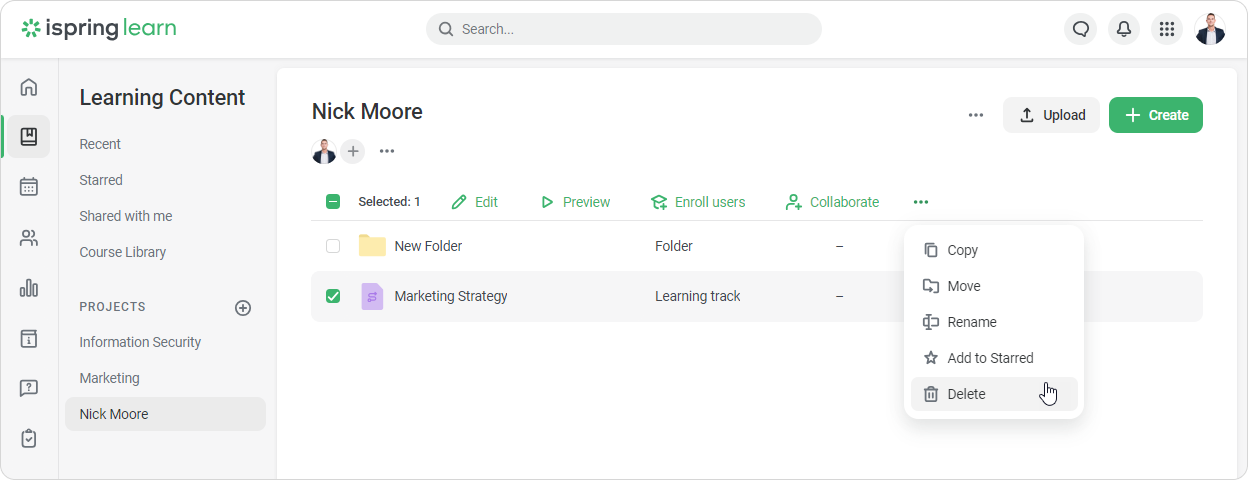Click the add project plus icon
The height and width of the screenshot is (480, 1248).
243,308
